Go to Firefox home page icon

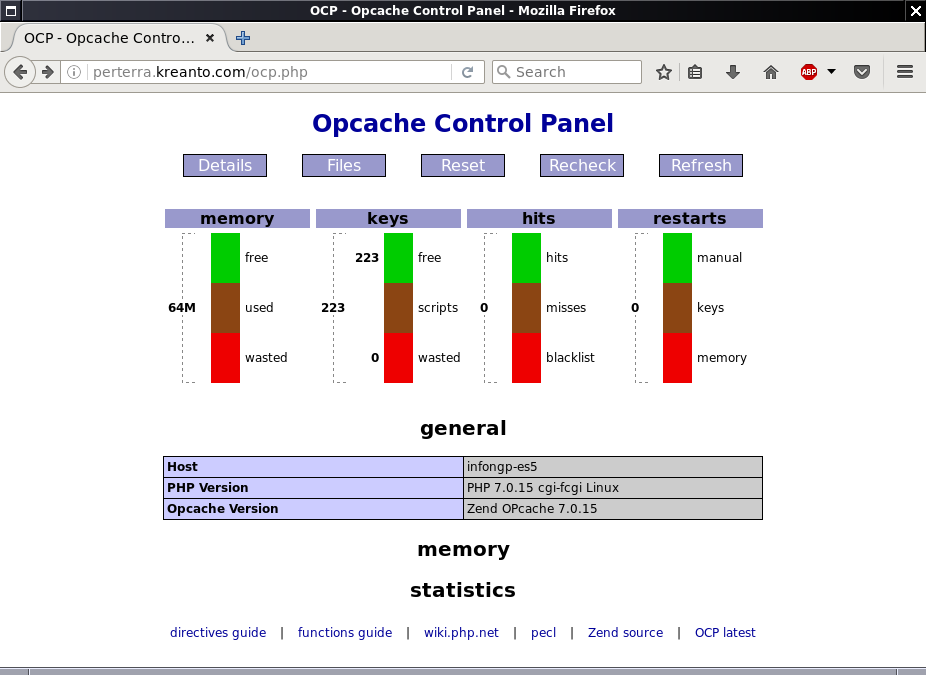pyautogui.click(x=770, y=72)
